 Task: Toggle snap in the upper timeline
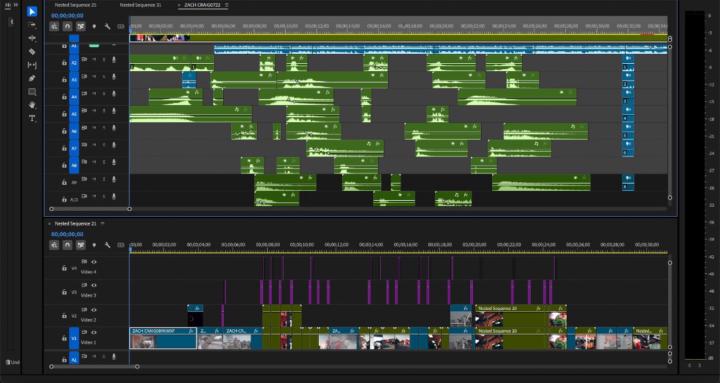click(67, 27)
